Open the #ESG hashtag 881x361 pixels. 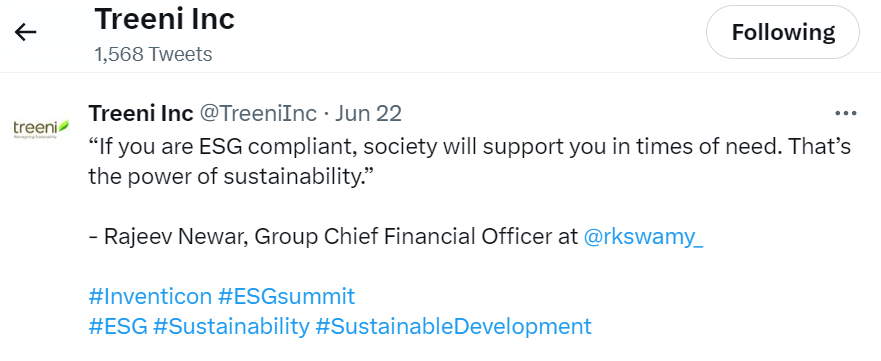click(x=118, y=326)
